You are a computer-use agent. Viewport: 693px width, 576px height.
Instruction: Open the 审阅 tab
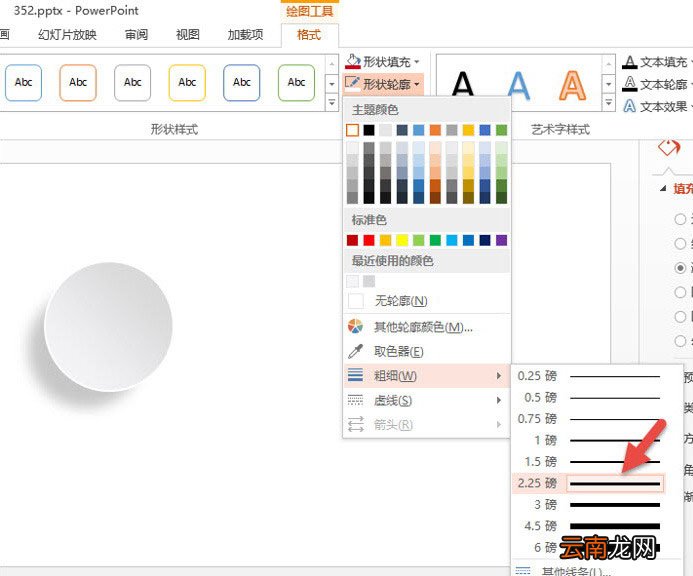(x=136, y=34)
